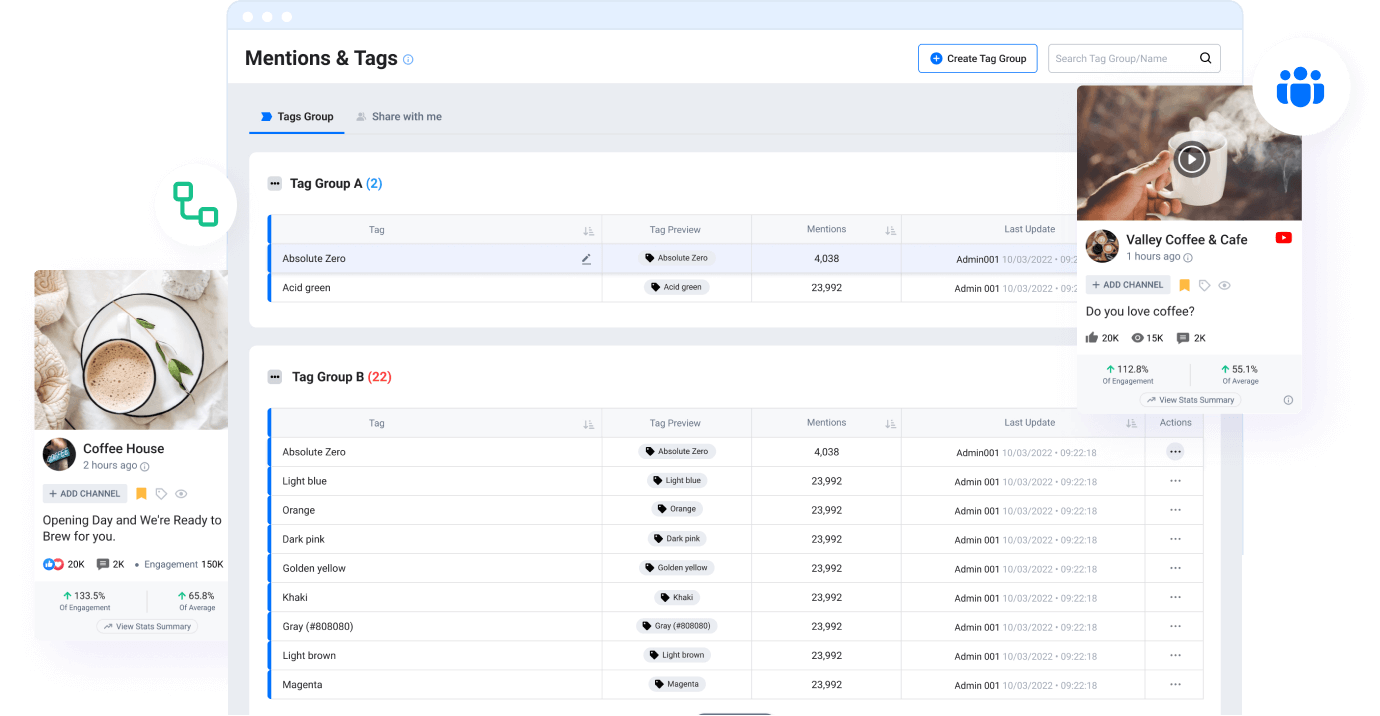Bookmark the Valley Coffee & Cafe post
The image size is (1380, 716).
(x=1184, y=285)
